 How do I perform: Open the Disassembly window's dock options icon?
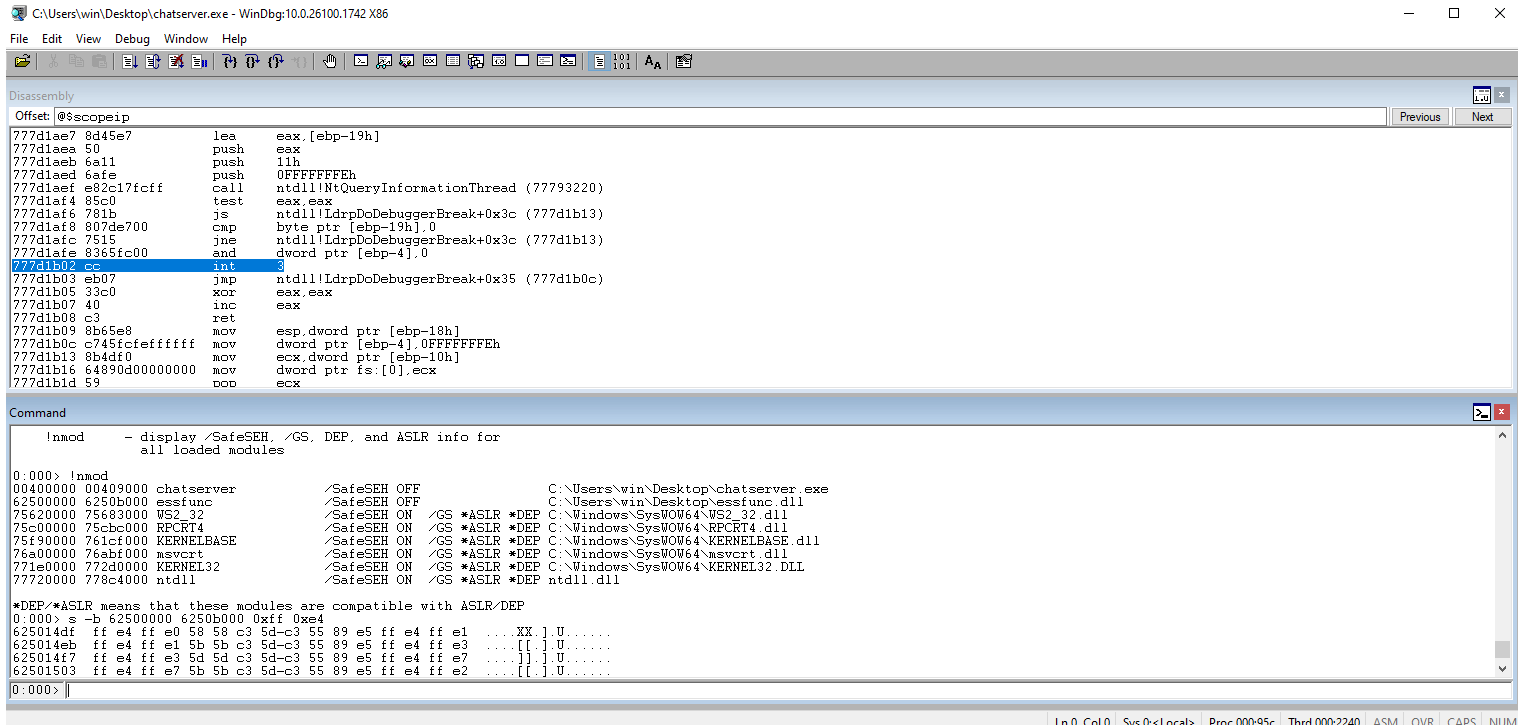tap(1481, 95)
